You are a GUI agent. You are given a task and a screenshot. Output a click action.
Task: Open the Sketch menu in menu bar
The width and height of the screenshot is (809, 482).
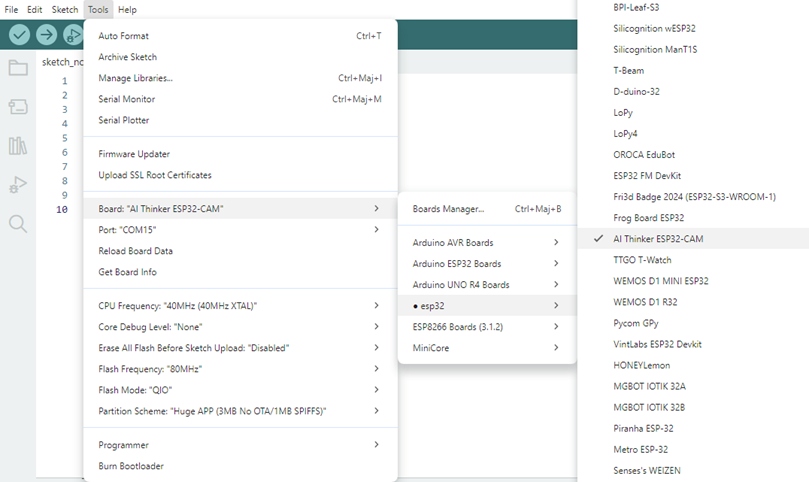pyautogui.click(x=65, y=9)
